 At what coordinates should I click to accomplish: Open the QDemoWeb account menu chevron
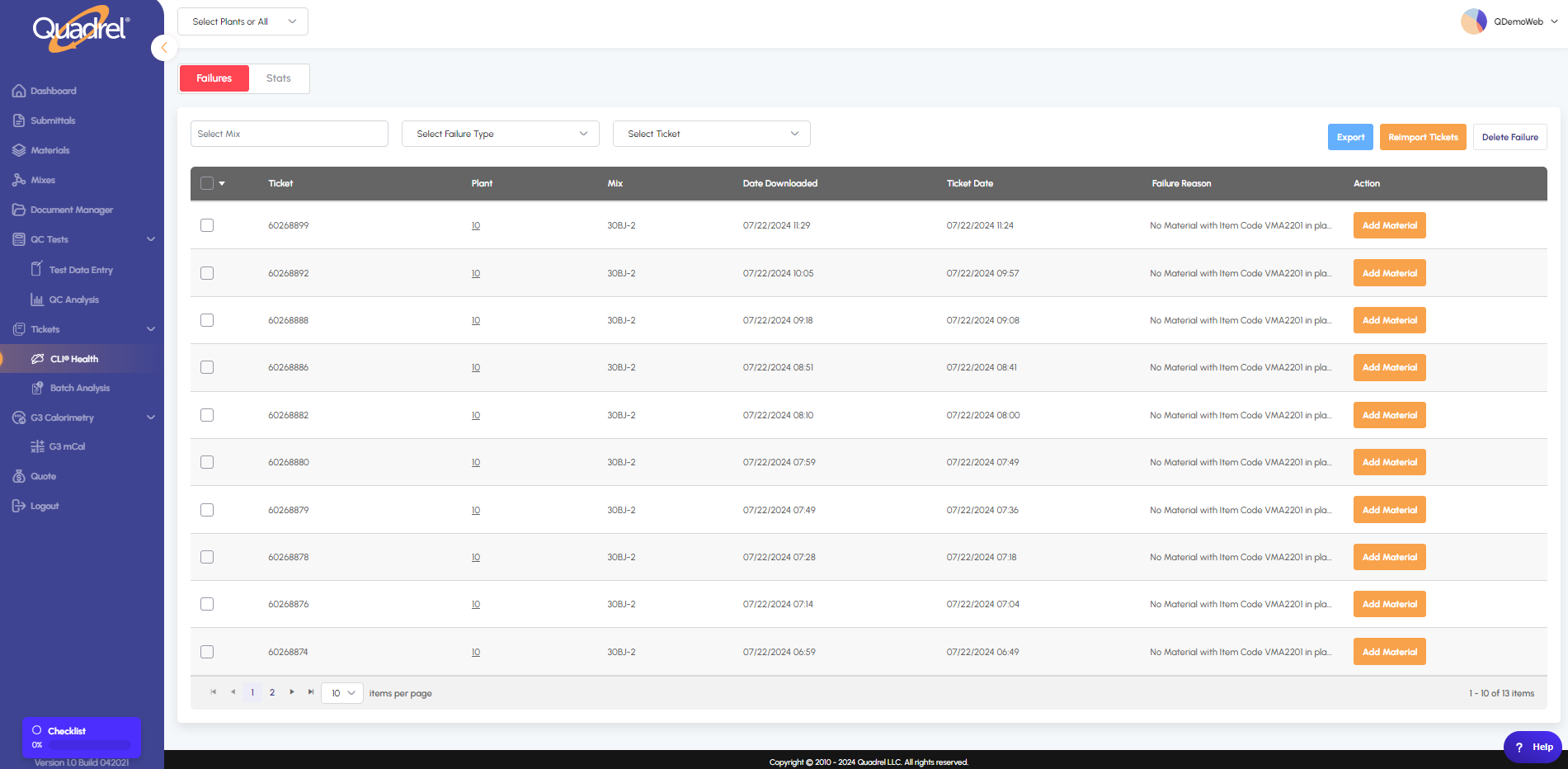coord(1554,21)
